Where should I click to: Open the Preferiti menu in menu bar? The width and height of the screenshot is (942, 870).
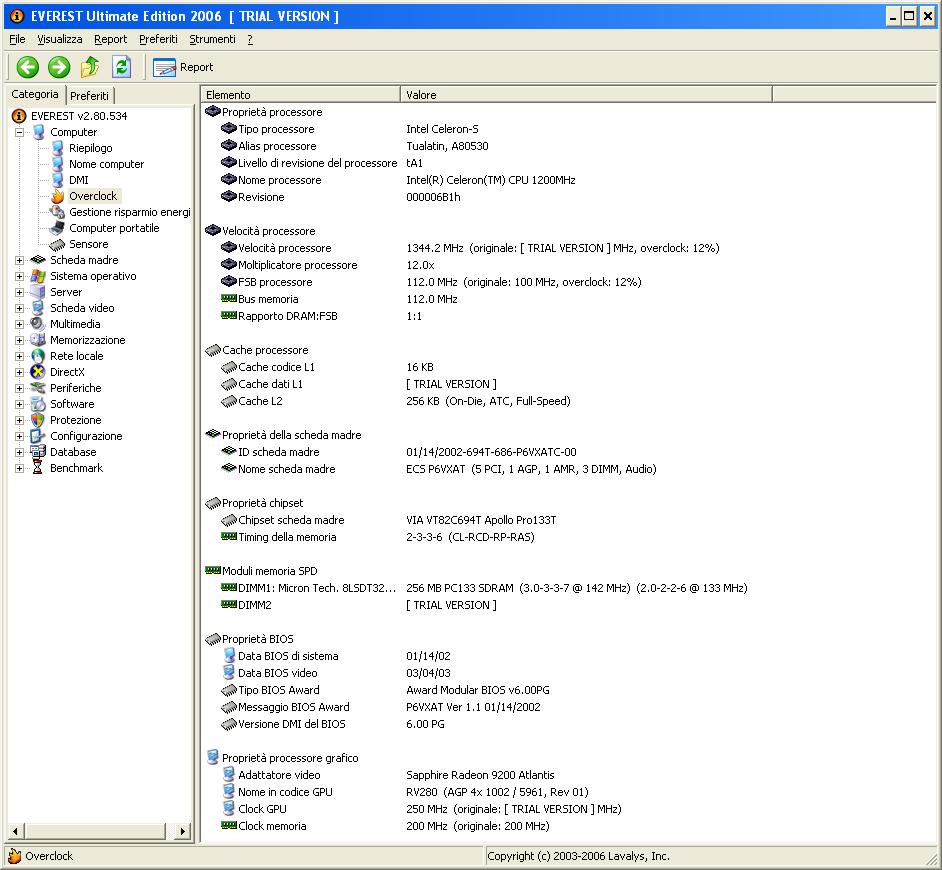click(158, 39)
